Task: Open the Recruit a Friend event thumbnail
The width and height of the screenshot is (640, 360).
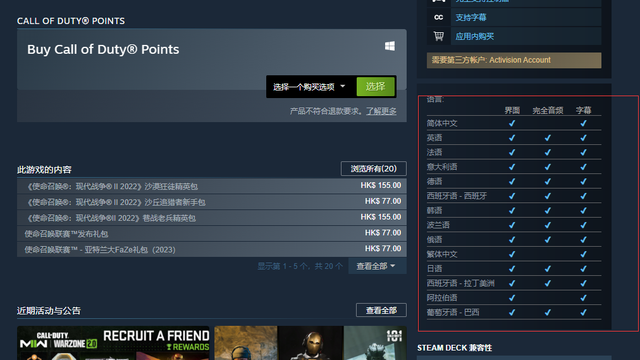Action: (113, 343)
